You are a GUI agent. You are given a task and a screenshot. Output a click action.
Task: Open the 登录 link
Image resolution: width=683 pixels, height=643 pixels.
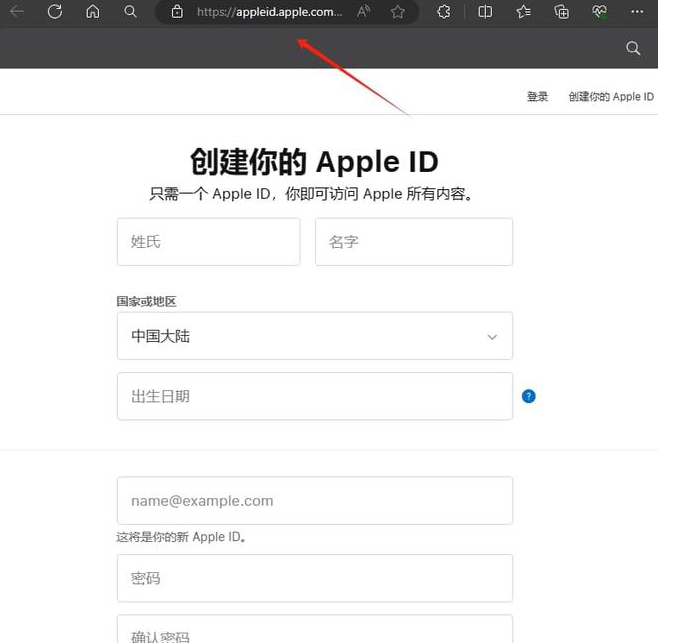[537, 96]
